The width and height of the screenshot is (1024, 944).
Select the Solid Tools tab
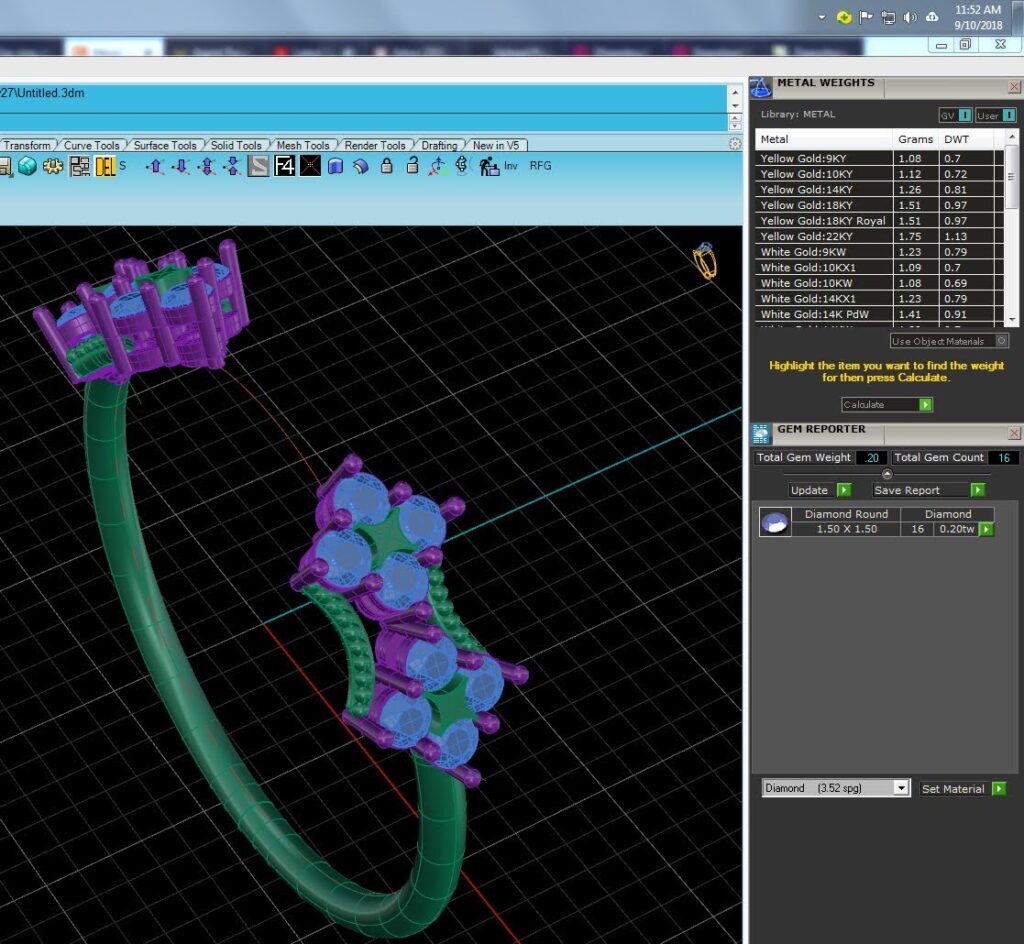(236, 146)
